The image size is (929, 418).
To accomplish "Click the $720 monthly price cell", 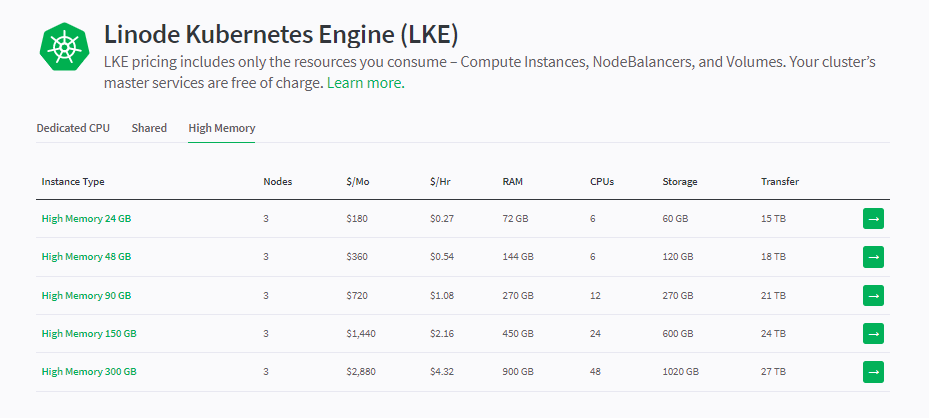I will coord(357,295).
